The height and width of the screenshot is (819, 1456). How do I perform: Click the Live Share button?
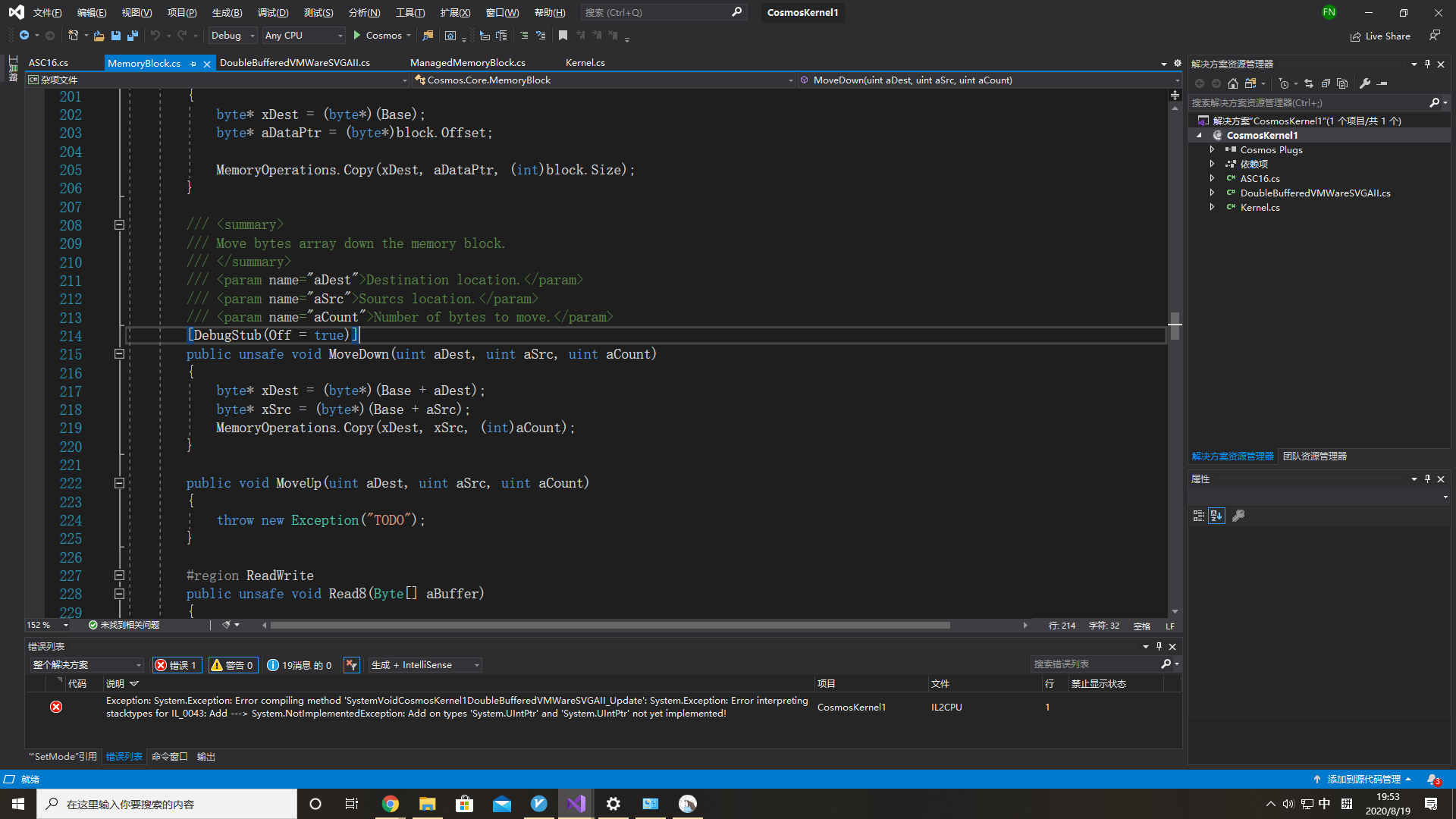coord(1380,36)
